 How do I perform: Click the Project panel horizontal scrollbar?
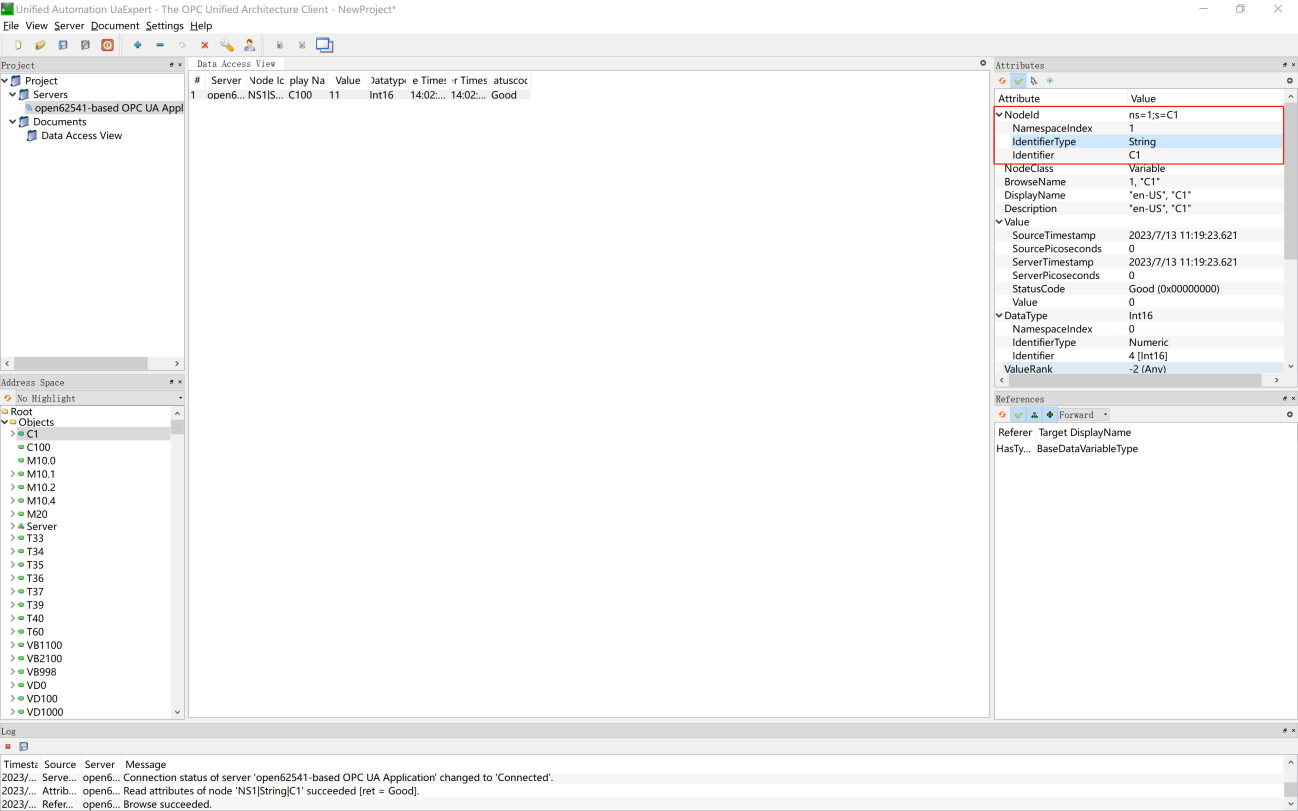pyautogui.click(x=80, y=364)
